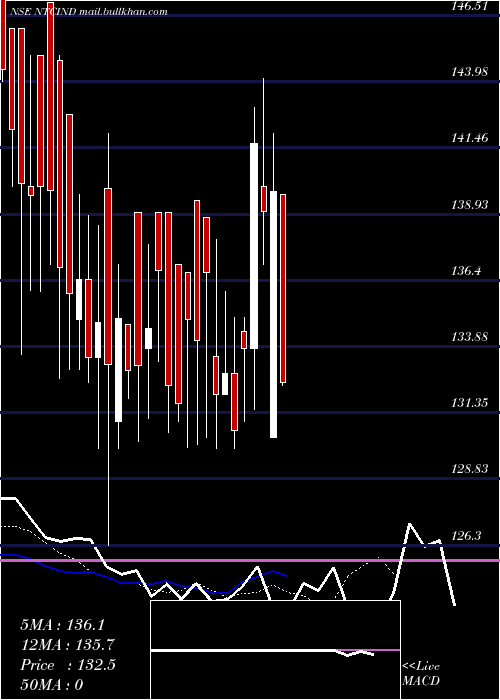Click the 136.4 price axis label
500x700 pixels.
pos(466,271)
